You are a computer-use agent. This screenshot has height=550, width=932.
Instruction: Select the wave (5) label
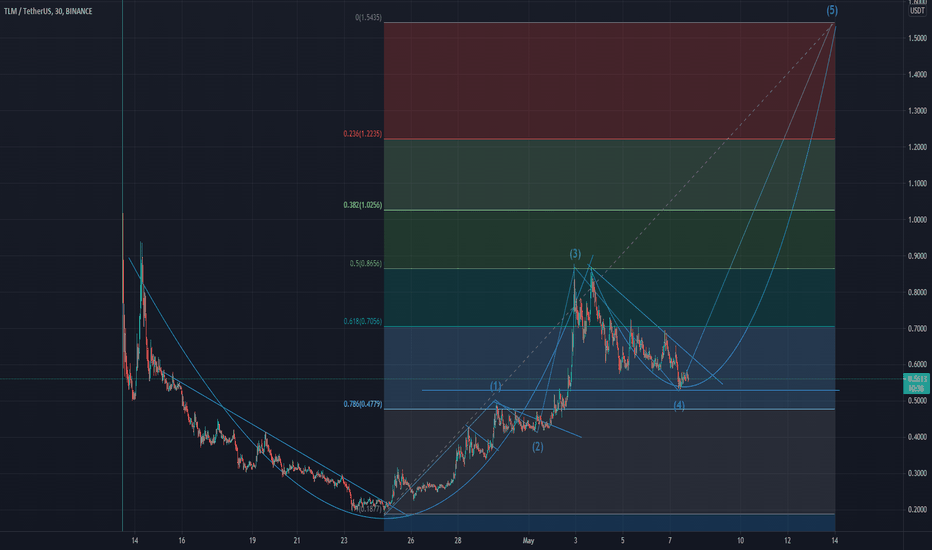click(x=832, y=10)
